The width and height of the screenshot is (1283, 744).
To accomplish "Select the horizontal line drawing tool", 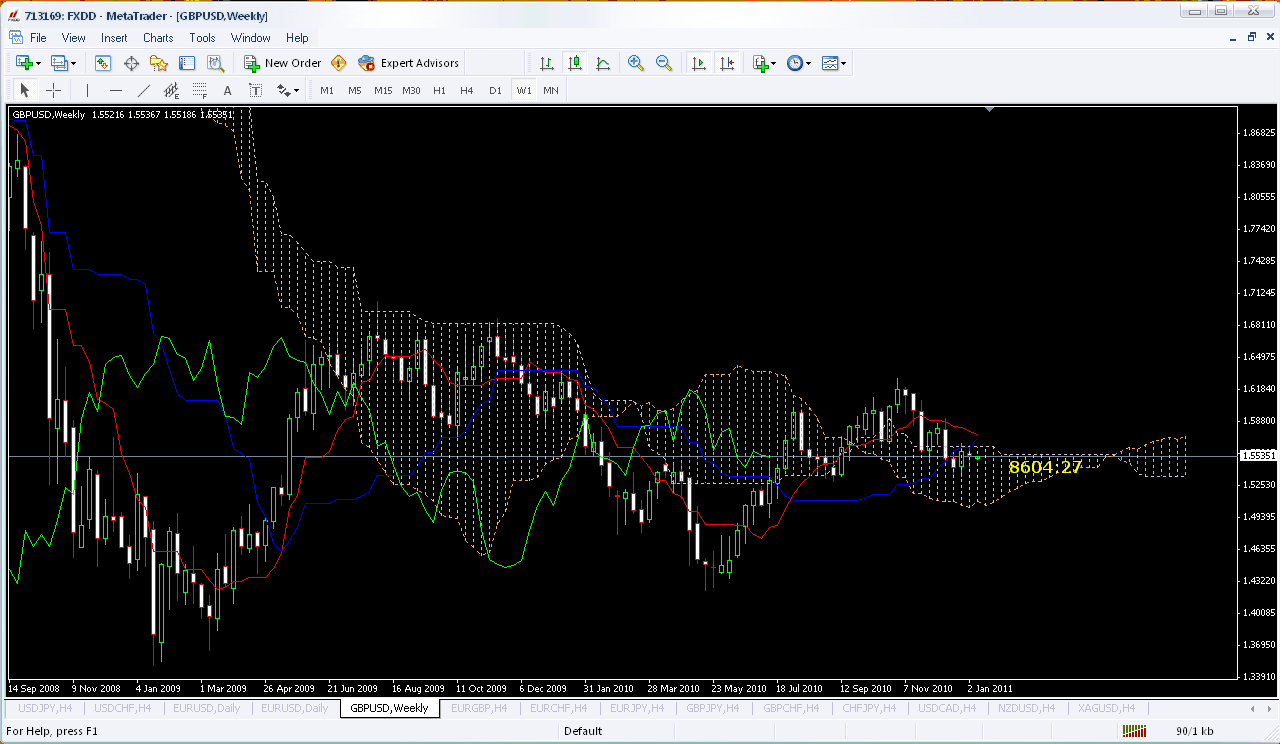I will tap(116, 90).
